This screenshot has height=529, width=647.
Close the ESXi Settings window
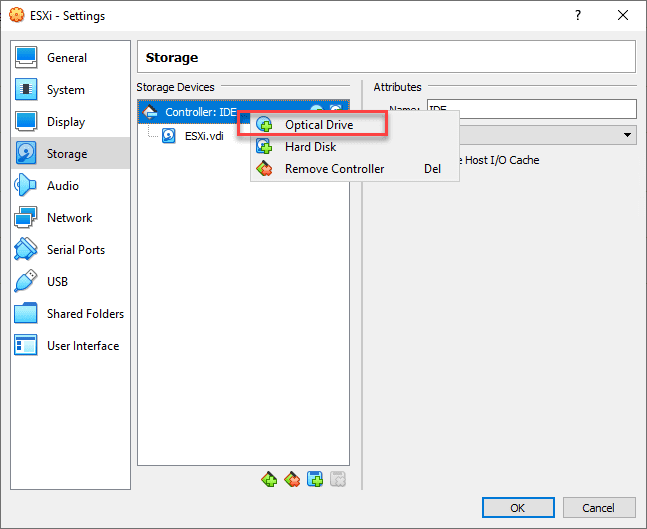623,16
